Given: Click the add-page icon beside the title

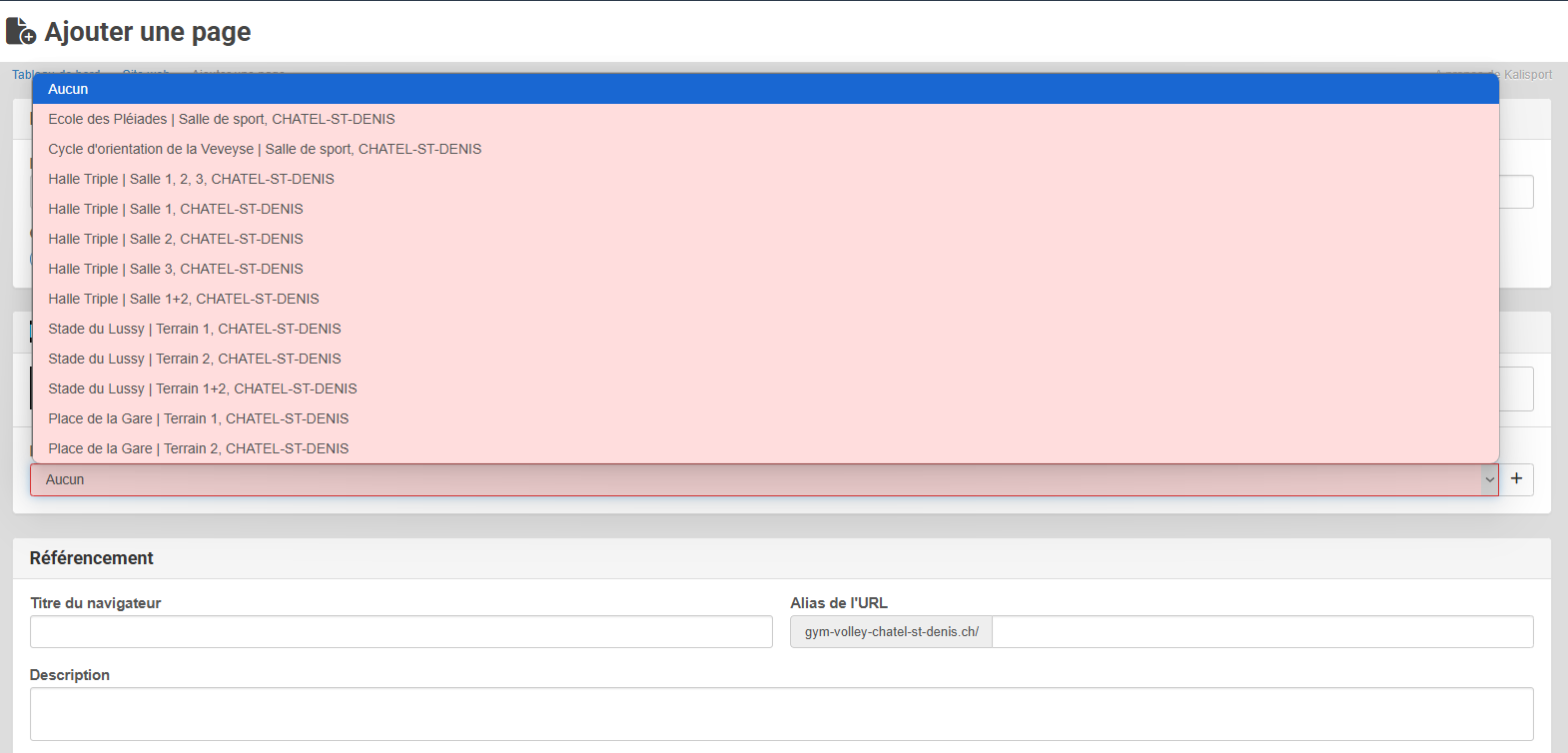Looking at the screenshot, I should tap(21, 32).
